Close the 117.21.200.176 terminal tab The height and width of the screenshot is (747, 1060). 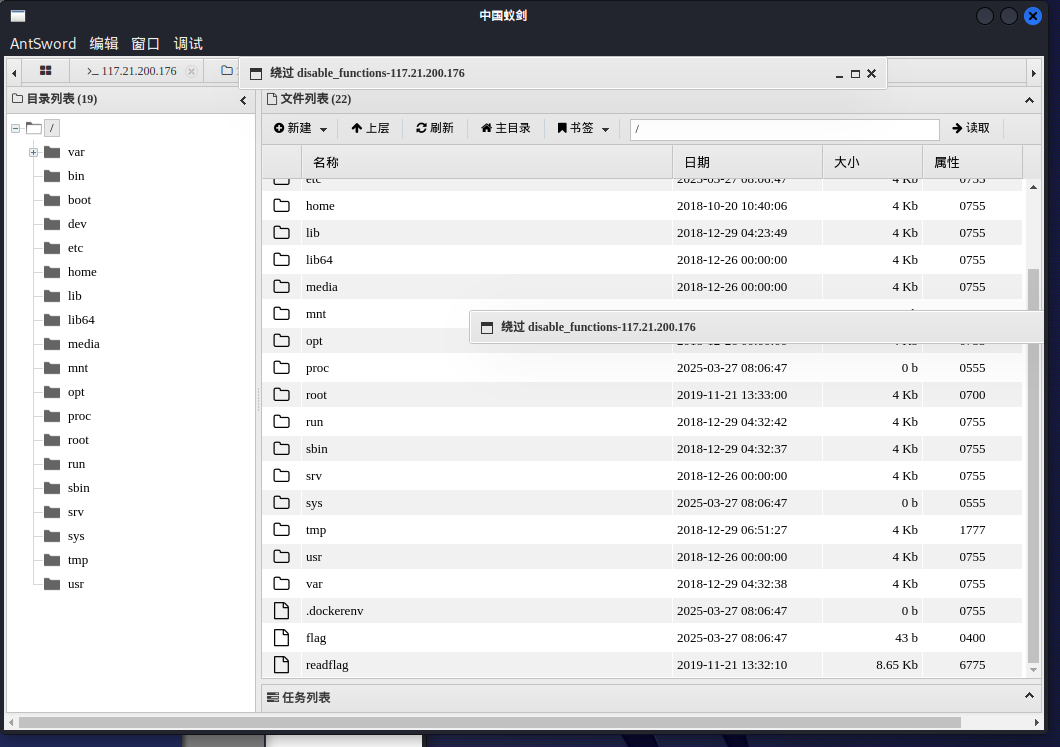191,71
